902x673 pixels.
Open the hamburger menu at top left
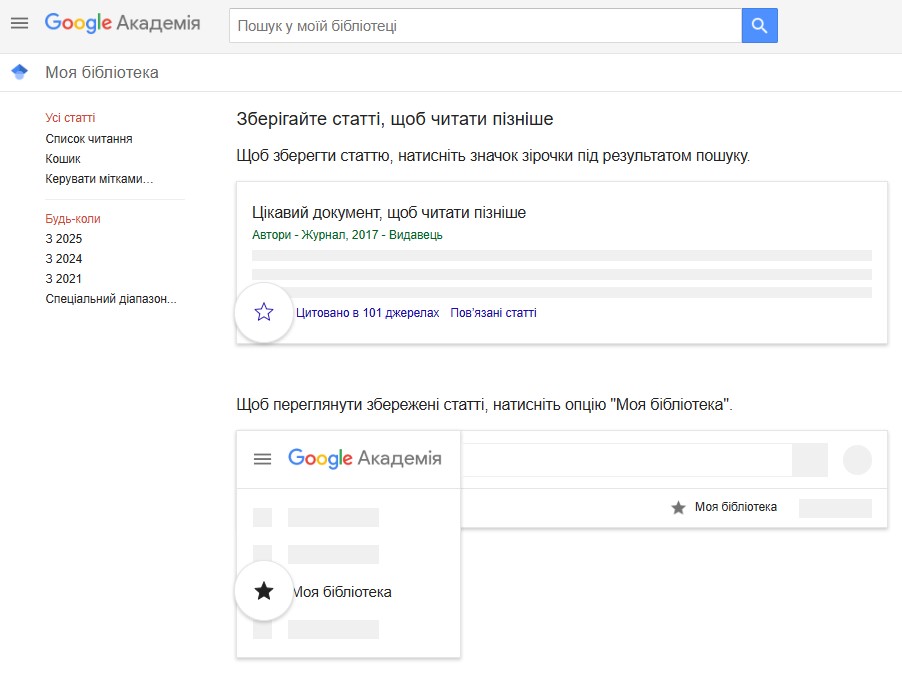point(20,24)
